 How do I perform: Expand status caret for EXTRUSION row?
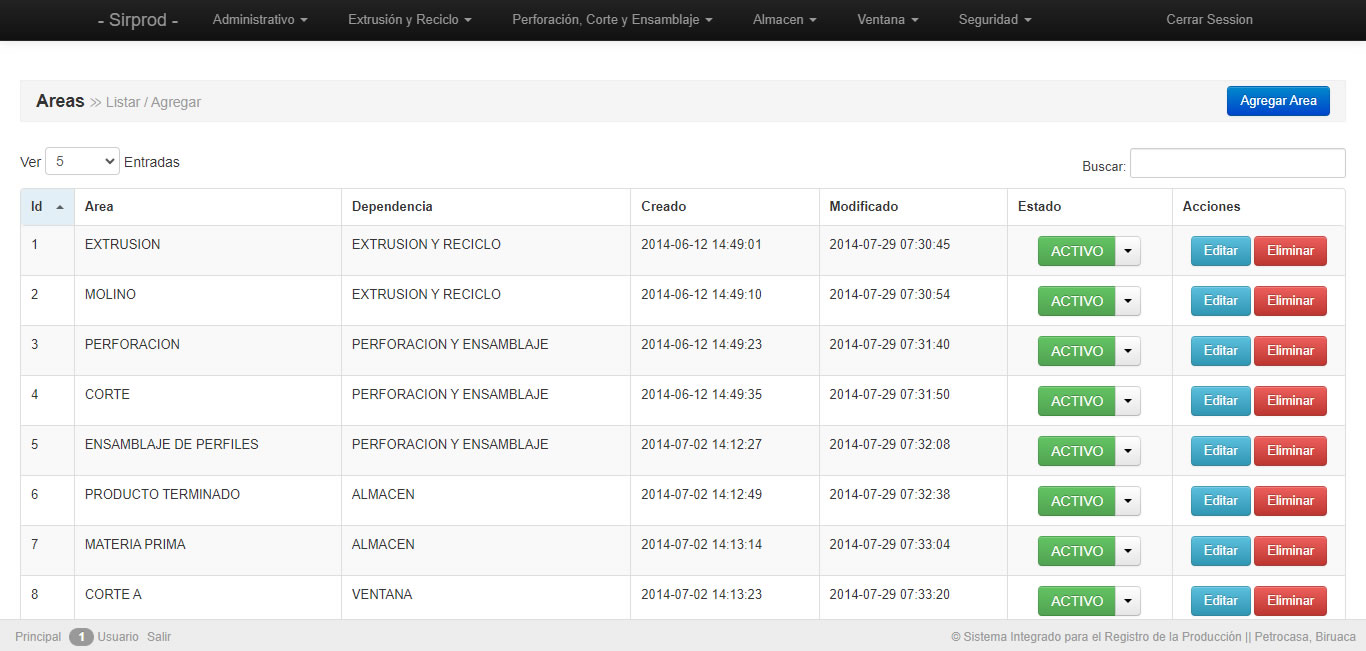[x=1128, y=251]
